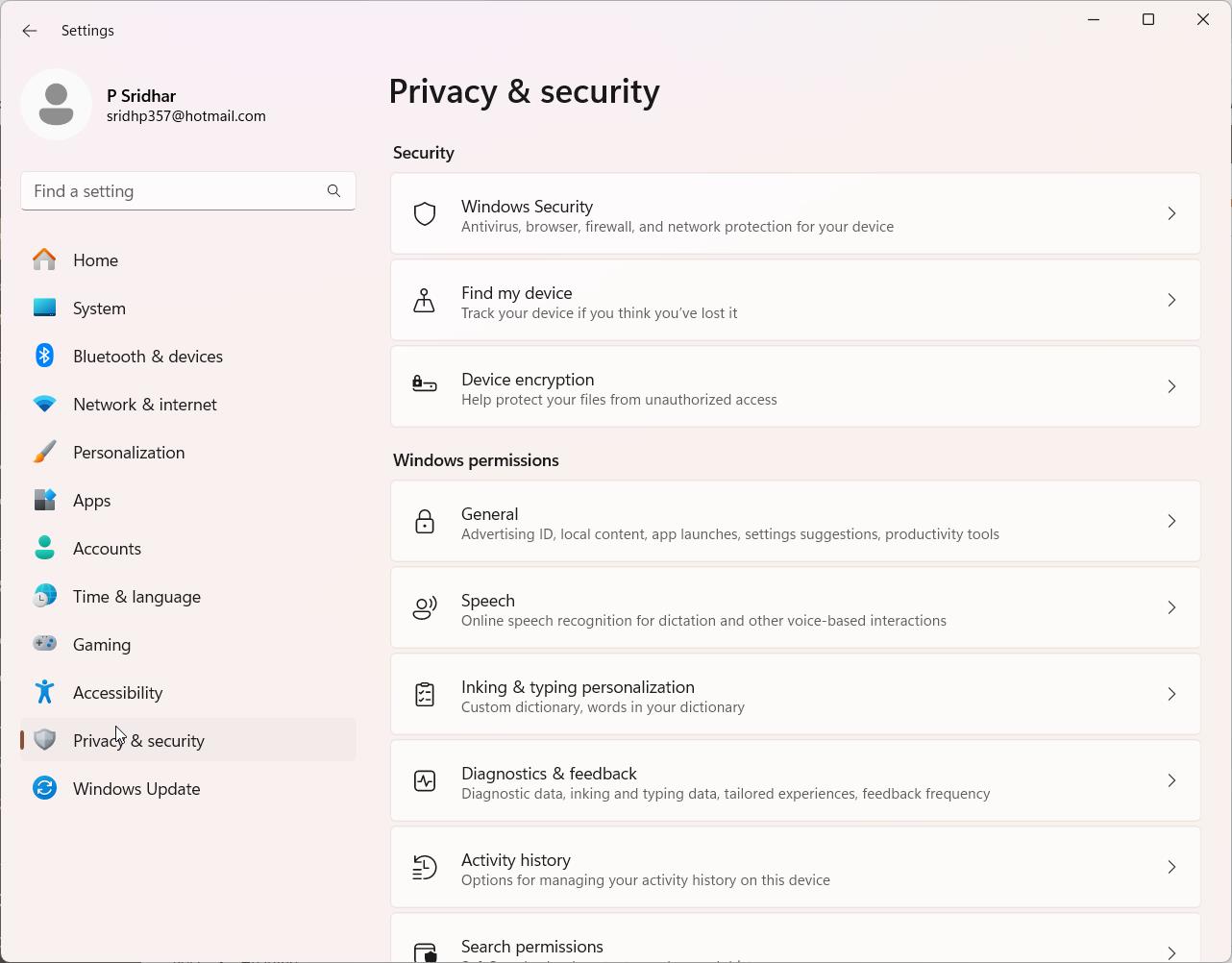The image size is (1232, 963).
Task: Open Inking & typing personalization title
Action: pyautogui.click(x=578, y=687)
